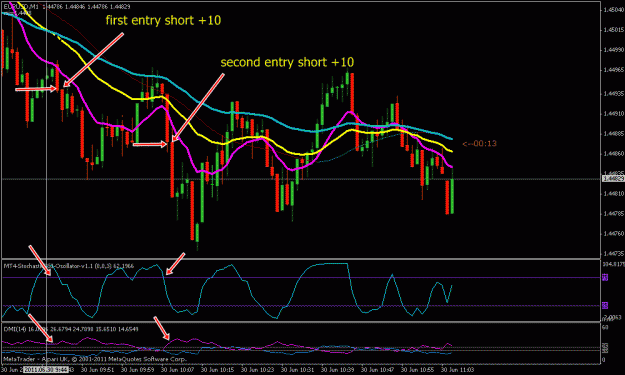Screen dimensions: 625x375
Task: Click the 1.44990 price axis label
Action: 613,50
